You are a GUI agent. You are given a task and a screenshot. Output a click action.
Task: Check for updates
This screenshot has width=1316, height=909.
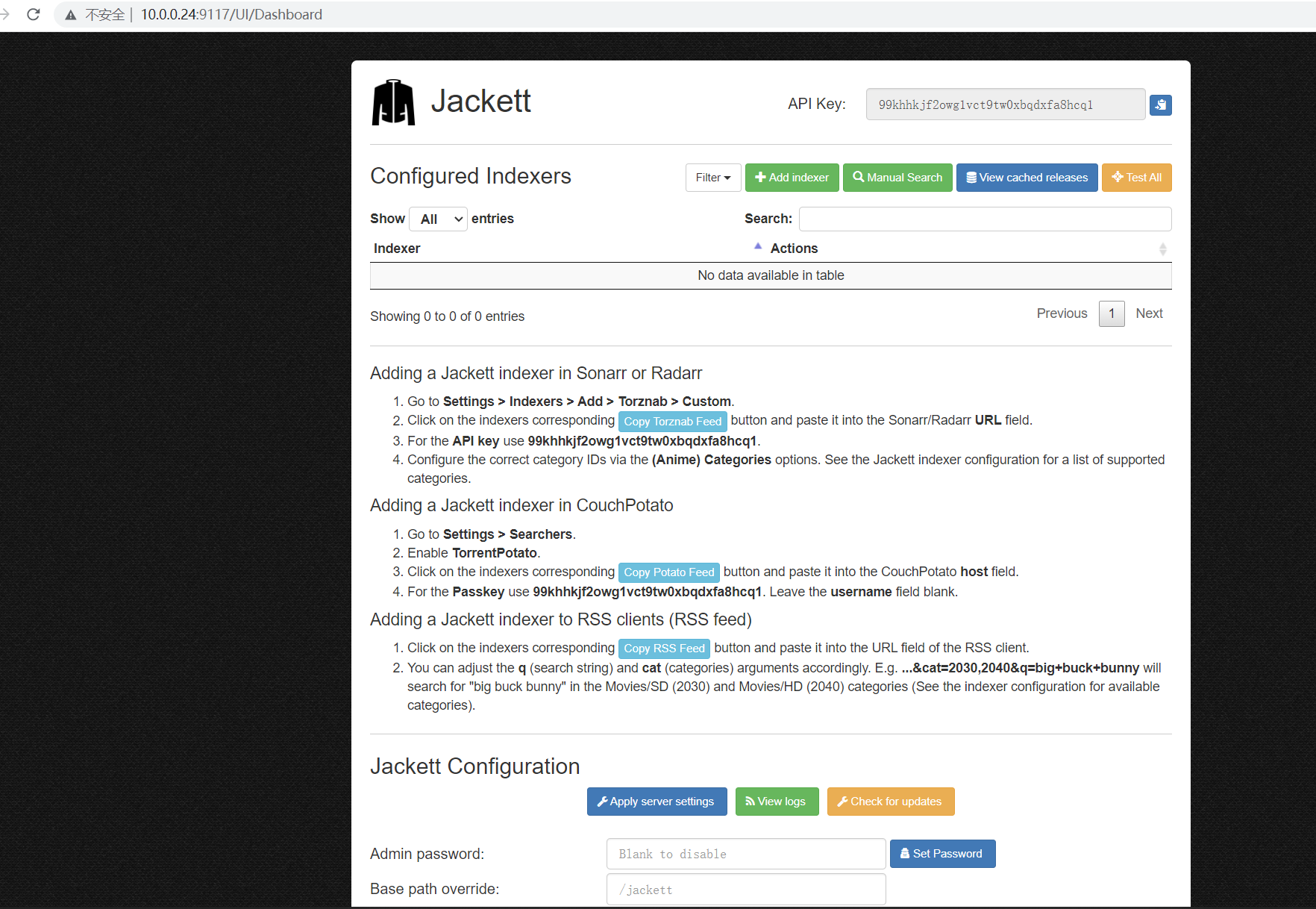point(891,802)
